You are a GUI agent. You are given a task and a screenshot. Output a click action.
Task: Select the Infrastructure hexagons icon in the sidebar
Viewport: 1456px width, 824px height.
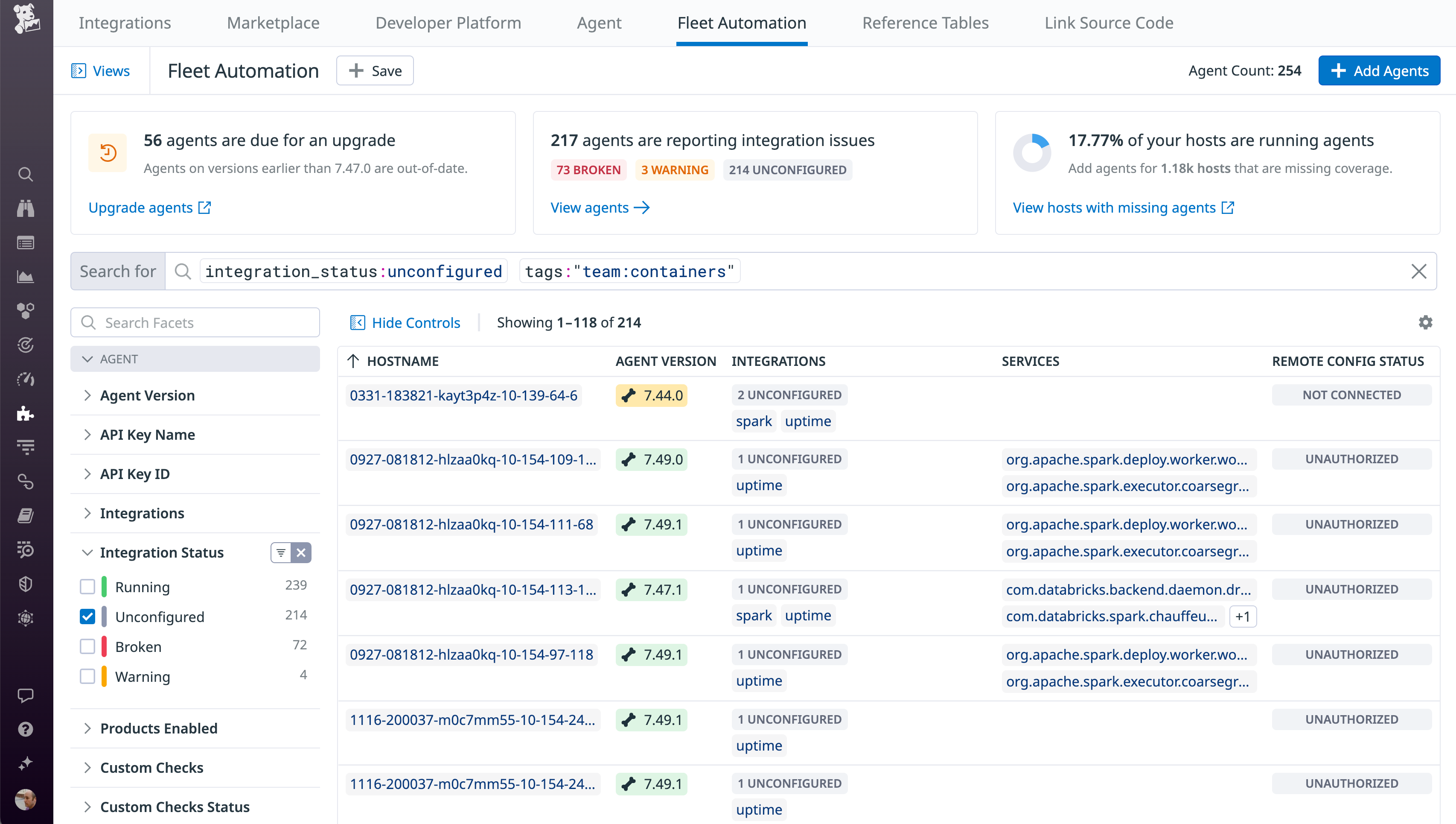(26, 311)
